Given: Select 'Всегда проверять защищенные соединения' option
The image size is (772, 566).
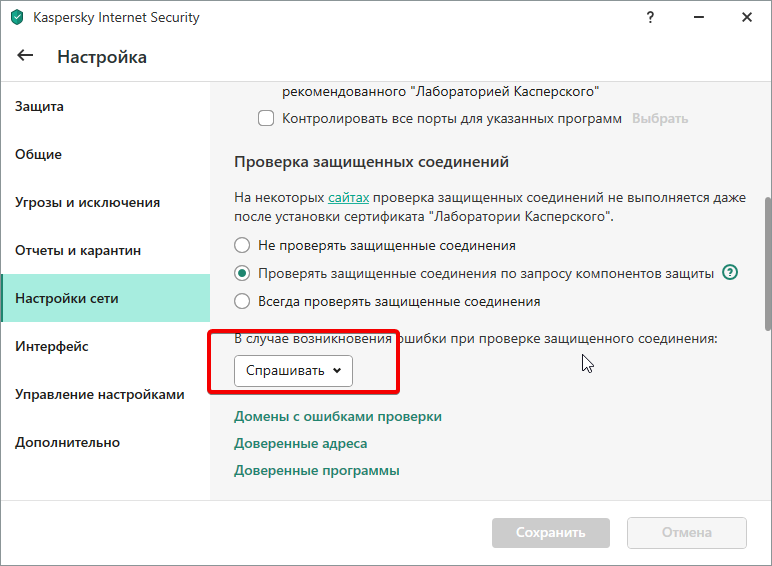Looking at the screenshot, I should [242, 301].
